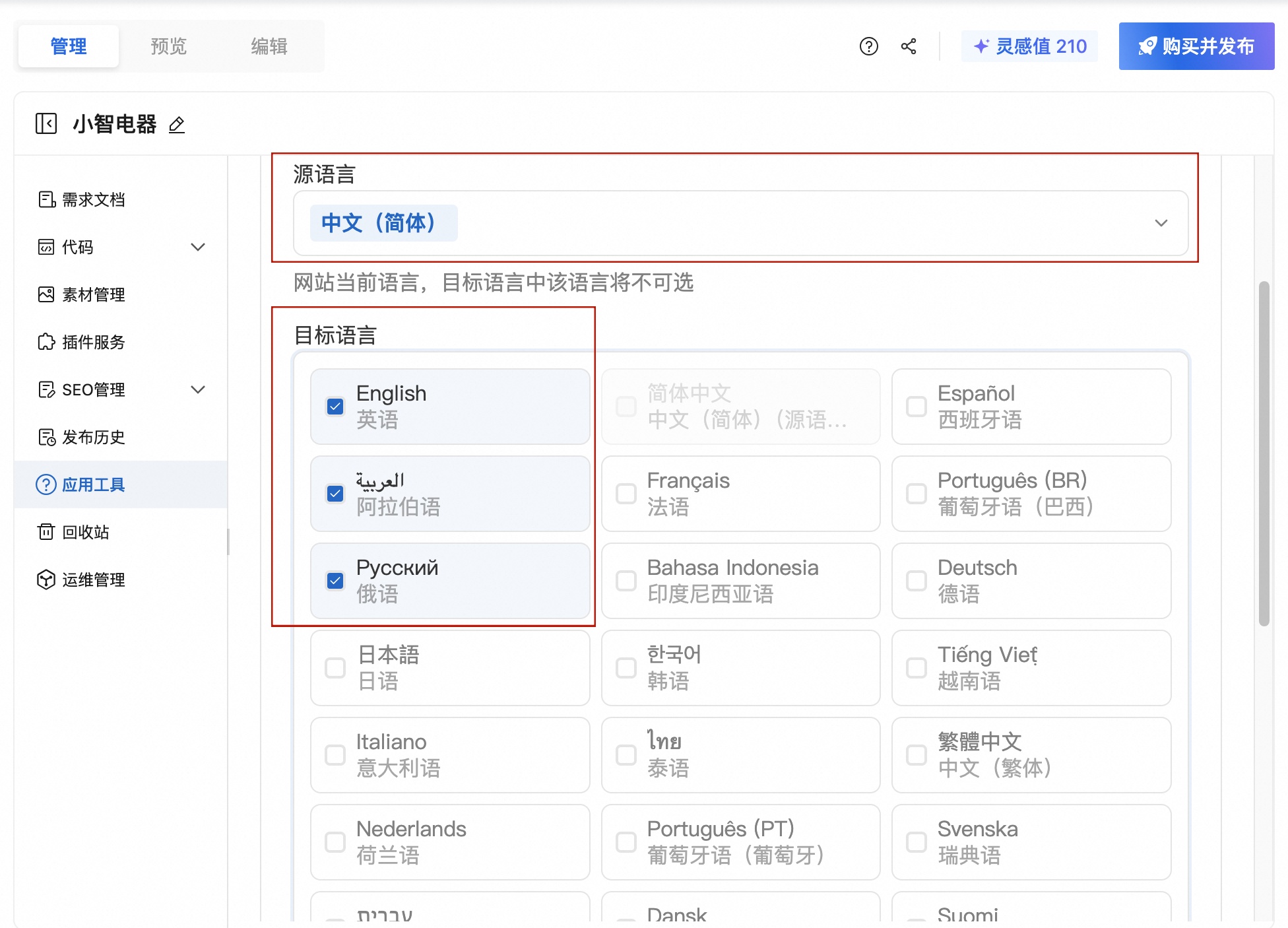Click pencil icon to rename 小智电器
The image size is (1288, 928).
(177, 125)
